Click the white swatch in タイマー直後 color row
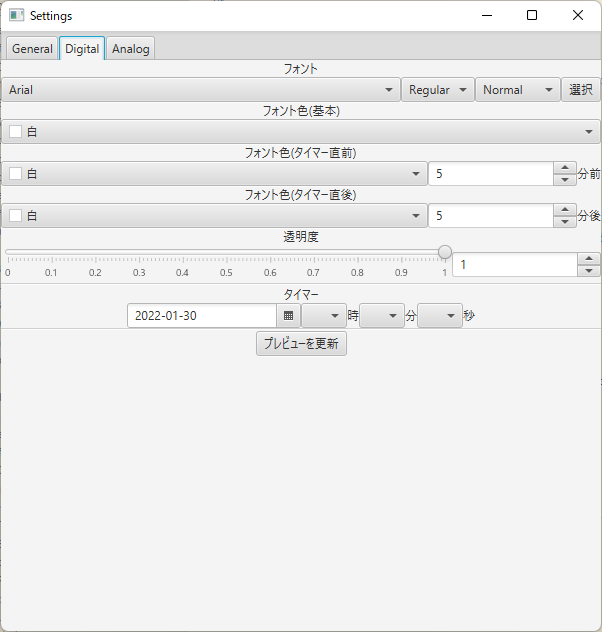Screen dimensions: 602x632 pyautogui.click(x=16, y=215)
